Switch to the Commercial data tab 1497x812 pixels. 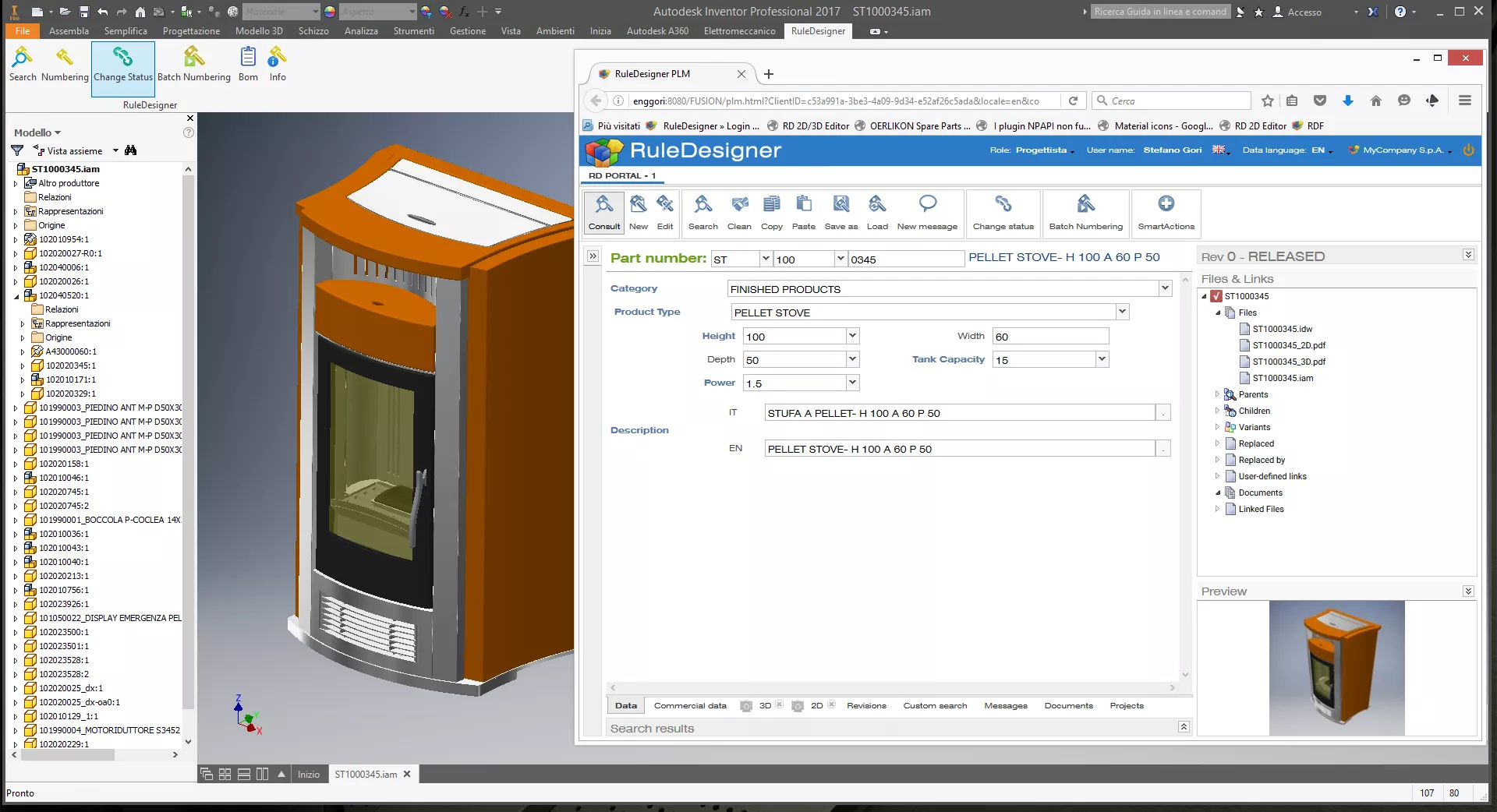(690, 705)
